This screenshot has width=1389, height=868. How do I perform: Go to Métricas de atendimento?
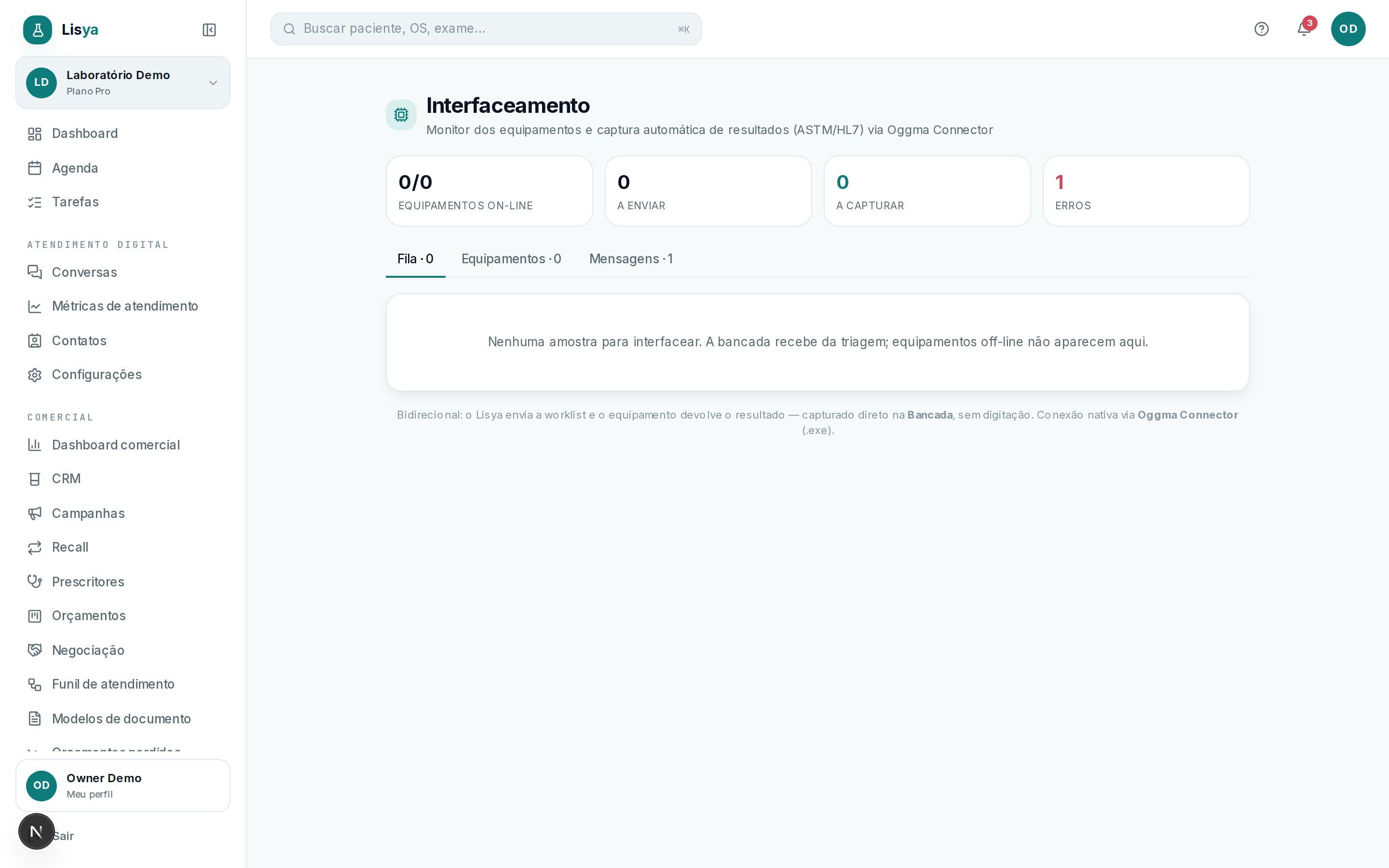coord(123,307)
